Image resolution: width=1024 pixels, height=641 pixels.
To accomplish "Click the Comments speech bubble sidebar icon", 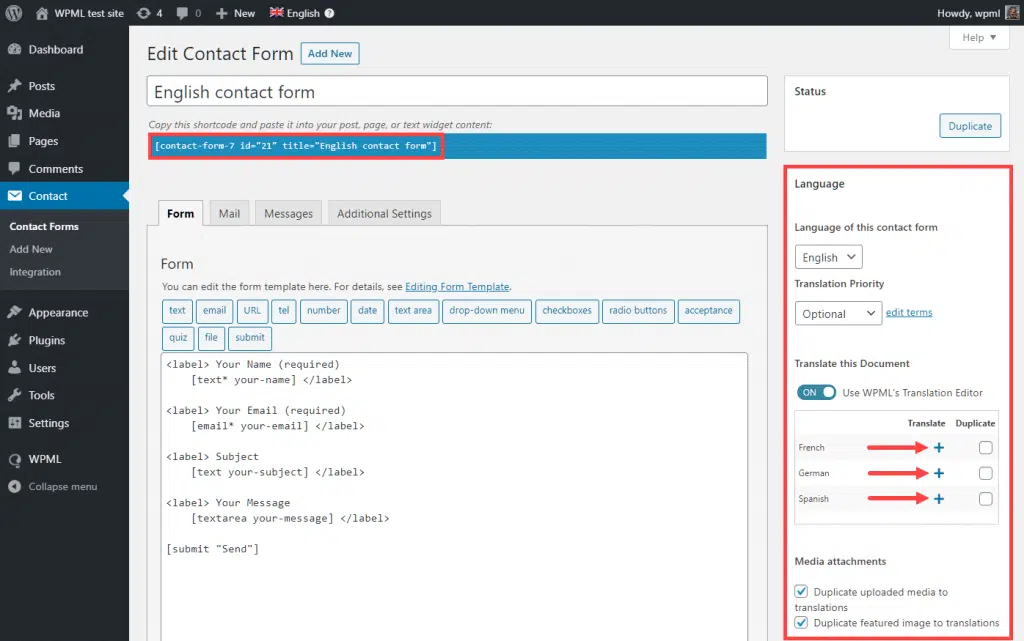I will (x=14, y=168).
